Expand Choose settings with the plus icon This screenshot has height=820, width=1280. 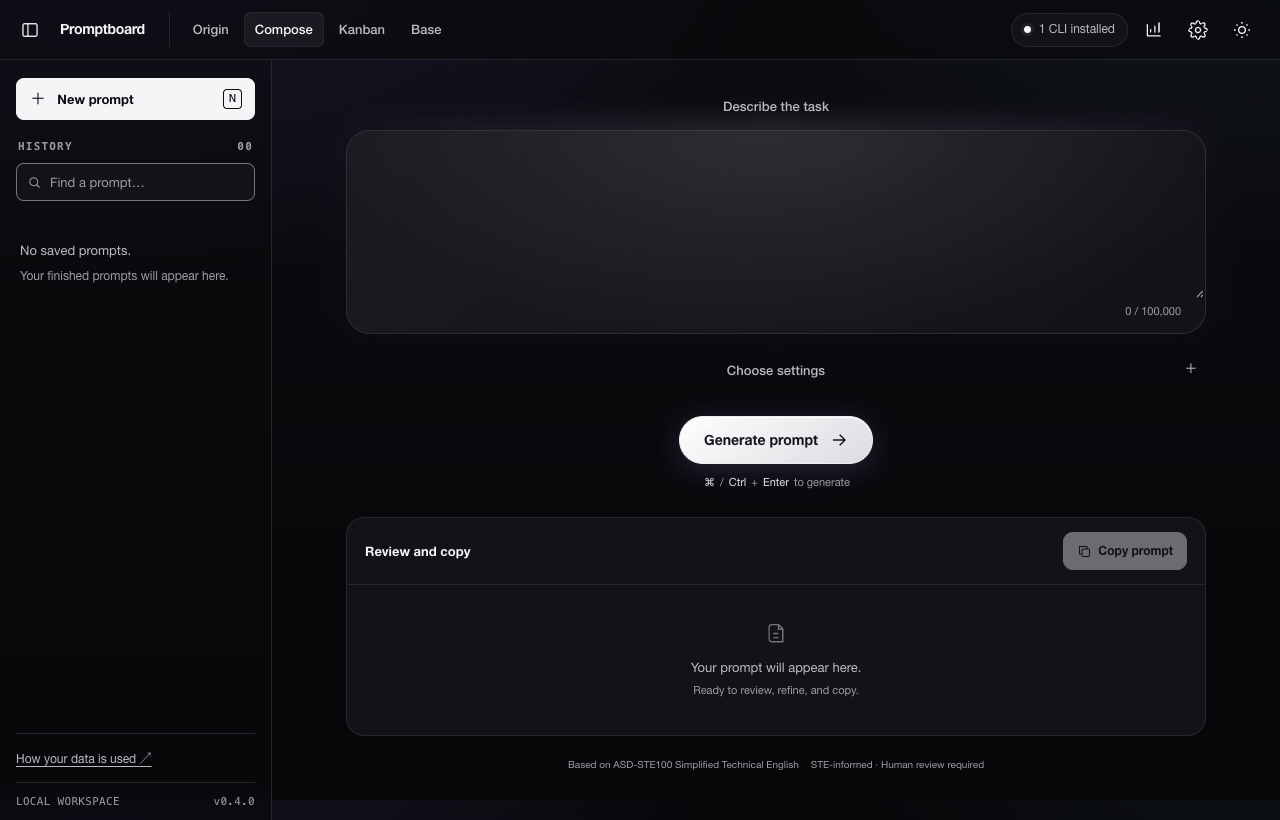tap(1190, 369)
